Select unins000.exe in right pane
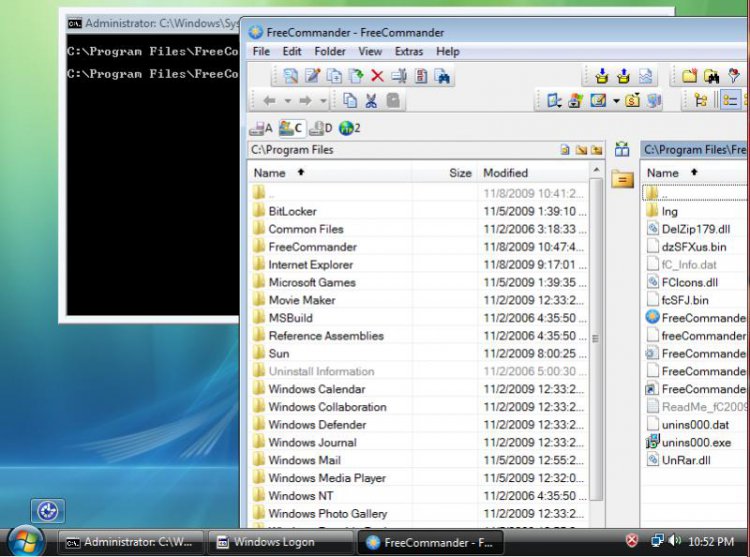This screenshot has height=557, width=750. (x=696, y=442)
